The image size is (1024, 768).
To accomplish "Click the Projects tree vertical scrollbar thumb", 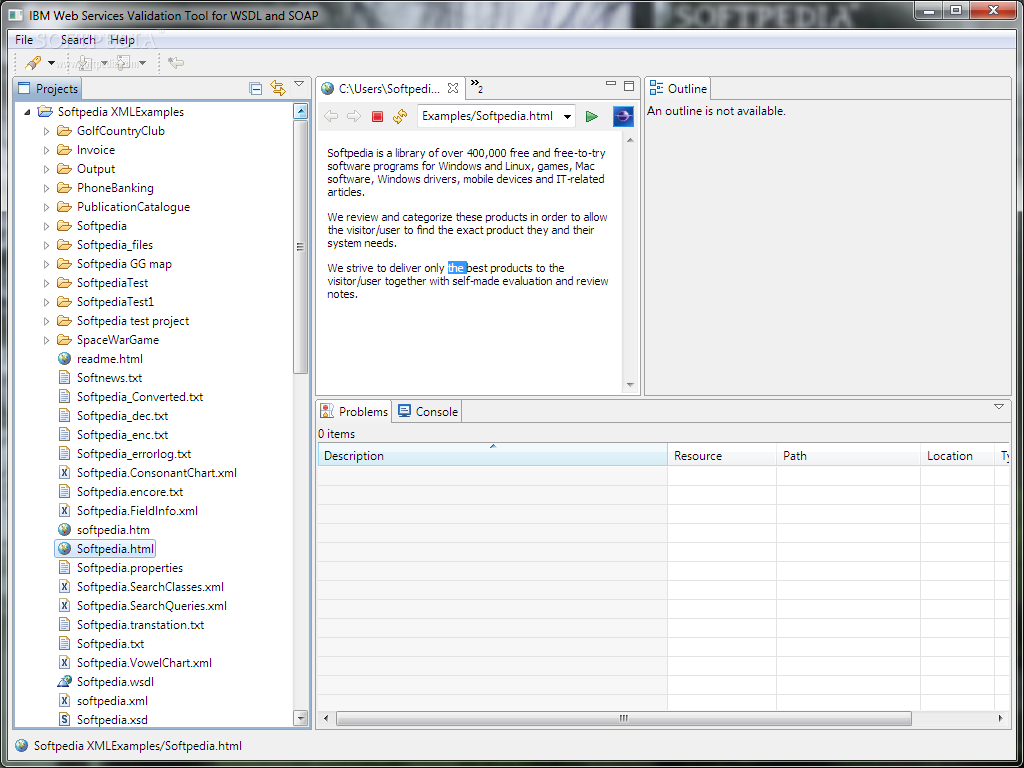I will (300, 247).
